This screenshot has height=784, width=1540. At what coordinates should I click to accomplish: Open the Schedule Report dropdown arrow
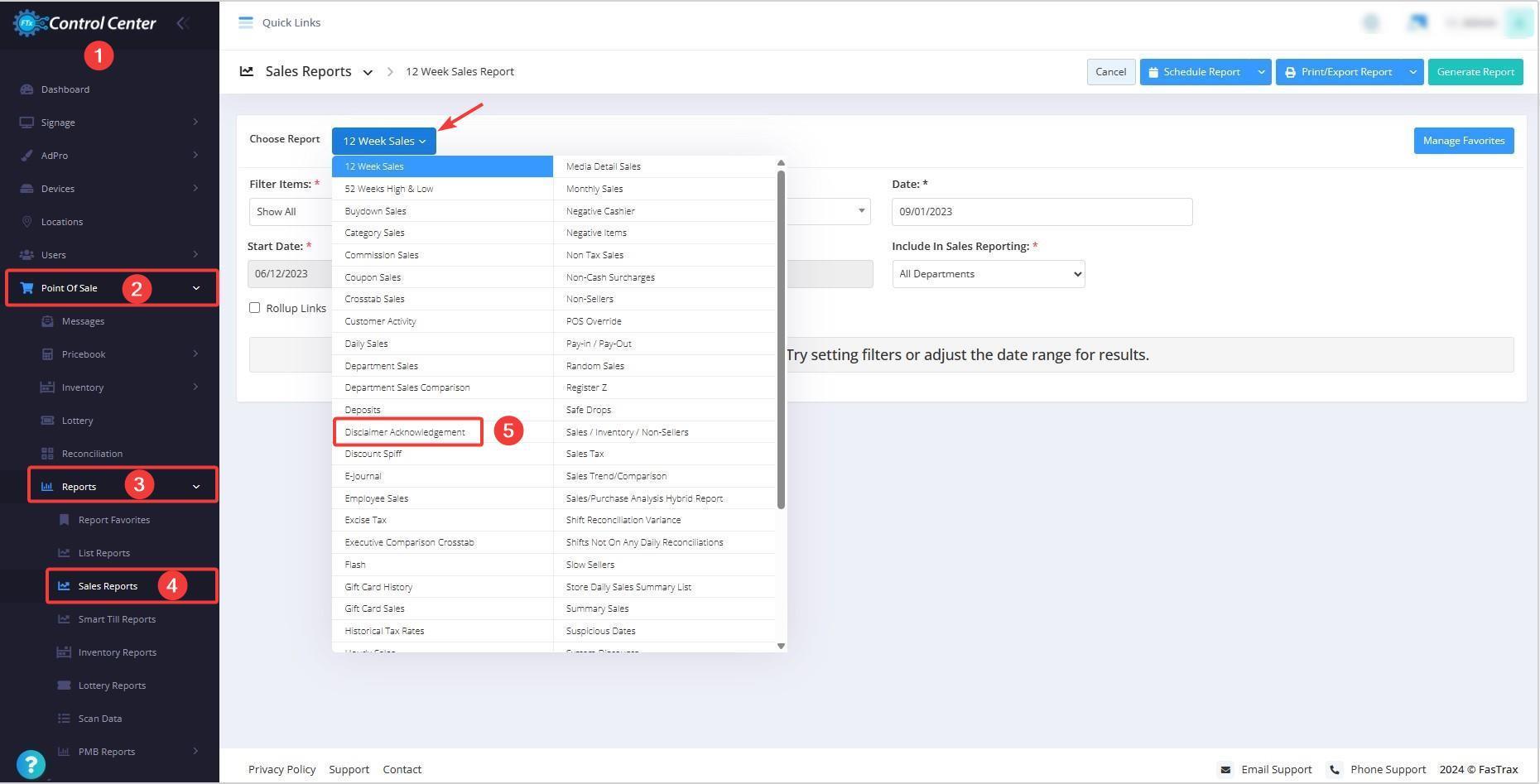pos(1261,72)
